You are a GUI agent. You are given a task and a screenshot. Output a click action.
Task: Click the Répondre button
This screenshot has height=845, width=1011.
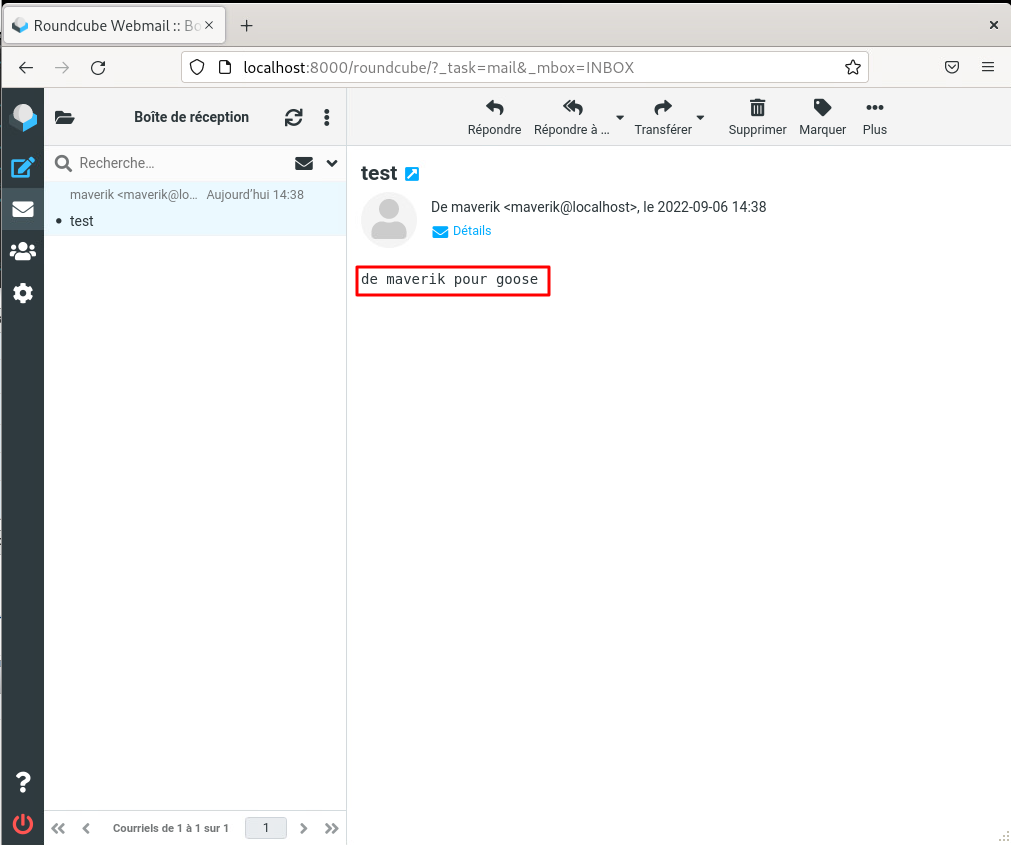pyautogui.click(x=494, y=116)
